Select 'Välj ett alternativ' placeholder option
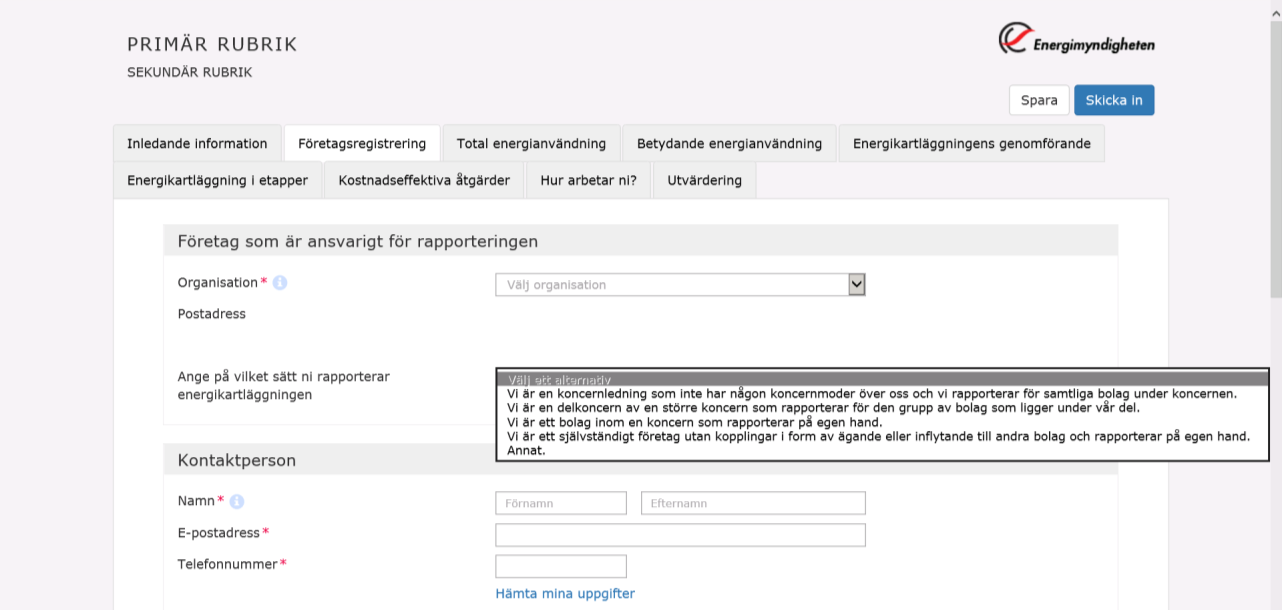The image size is (1282, 610). (x=882, y=379)
